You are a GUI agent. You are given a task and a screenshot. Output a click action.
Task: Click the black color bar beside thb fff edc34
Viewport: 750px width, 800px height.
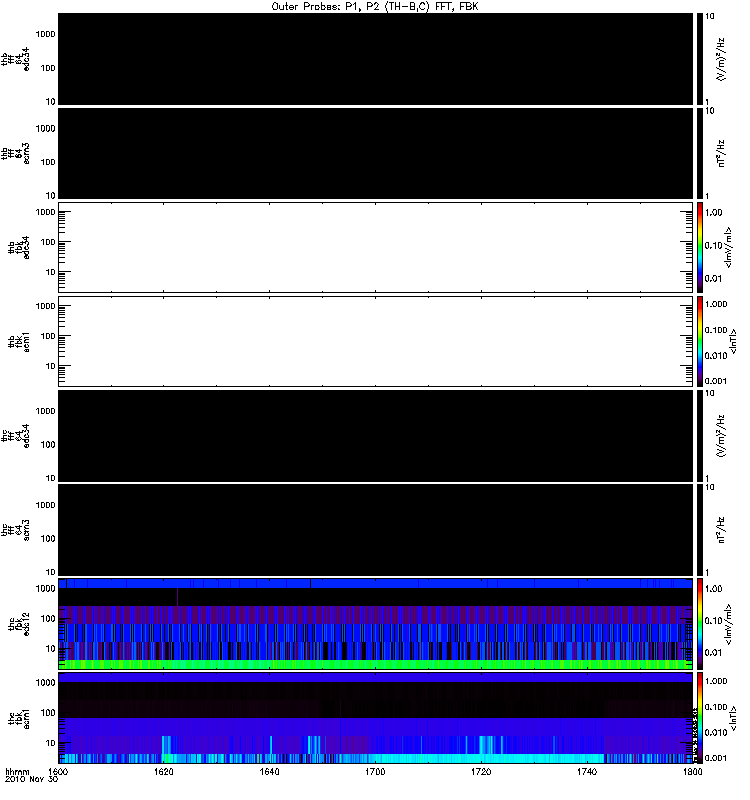coord(700,59)
